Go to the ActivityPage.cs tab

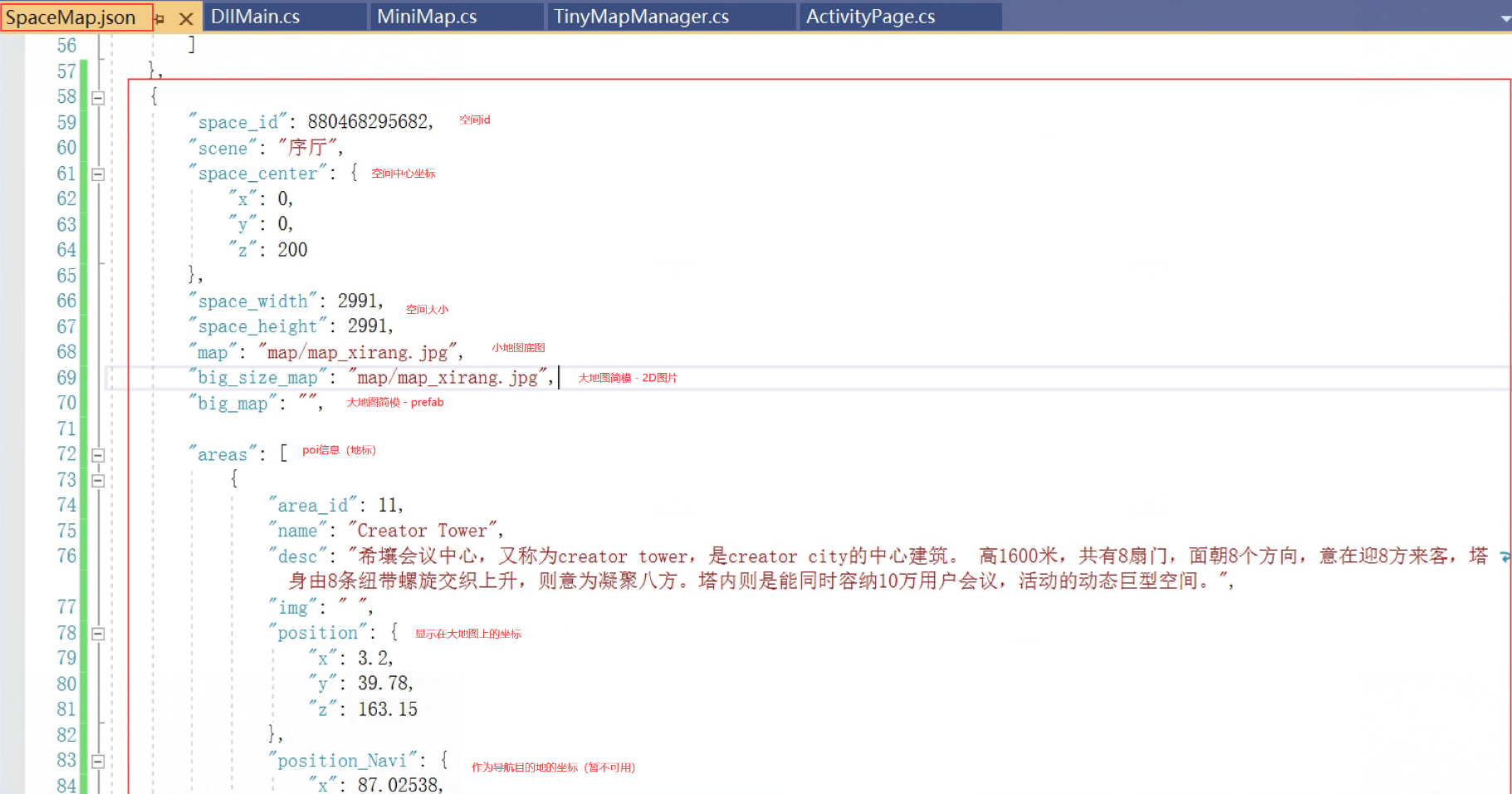[870, 17]
